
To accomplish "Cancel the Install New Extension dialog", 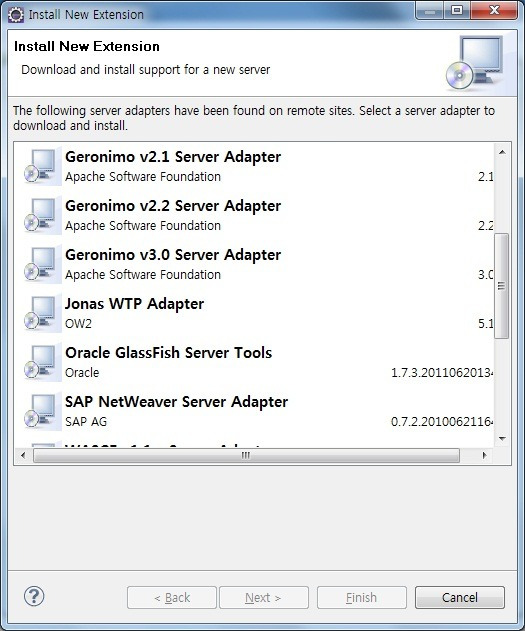I will click(460, 598).
